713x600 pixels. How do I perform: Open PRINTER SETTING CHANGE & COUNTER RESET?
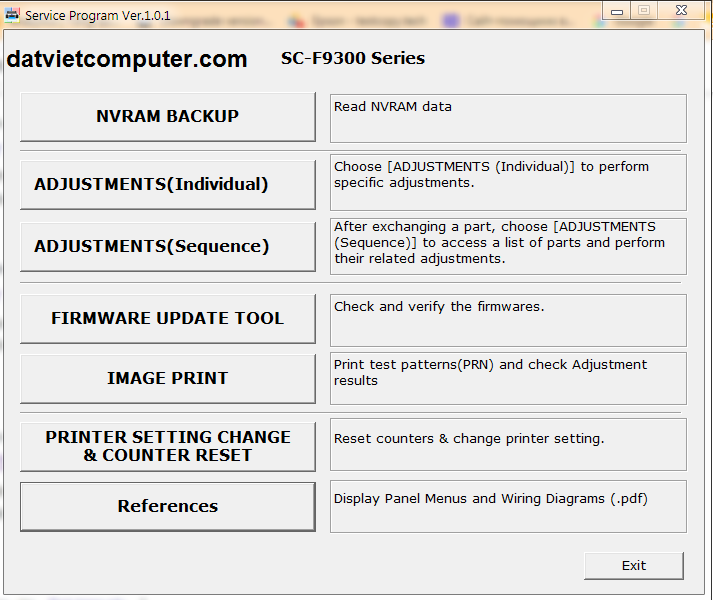tap(167, 446)
